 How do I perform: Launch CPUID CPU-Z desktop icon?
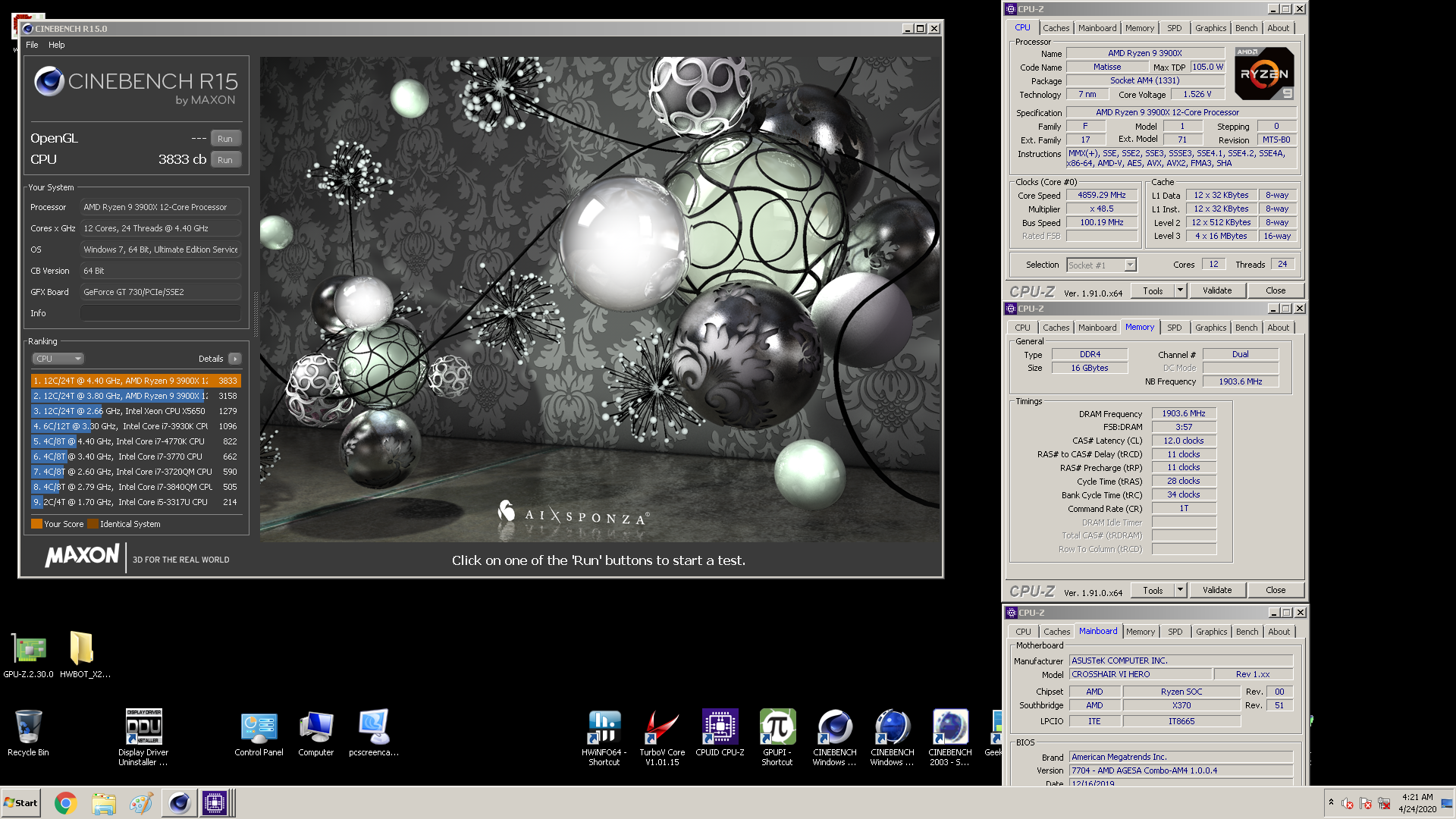tap(720, 733)
